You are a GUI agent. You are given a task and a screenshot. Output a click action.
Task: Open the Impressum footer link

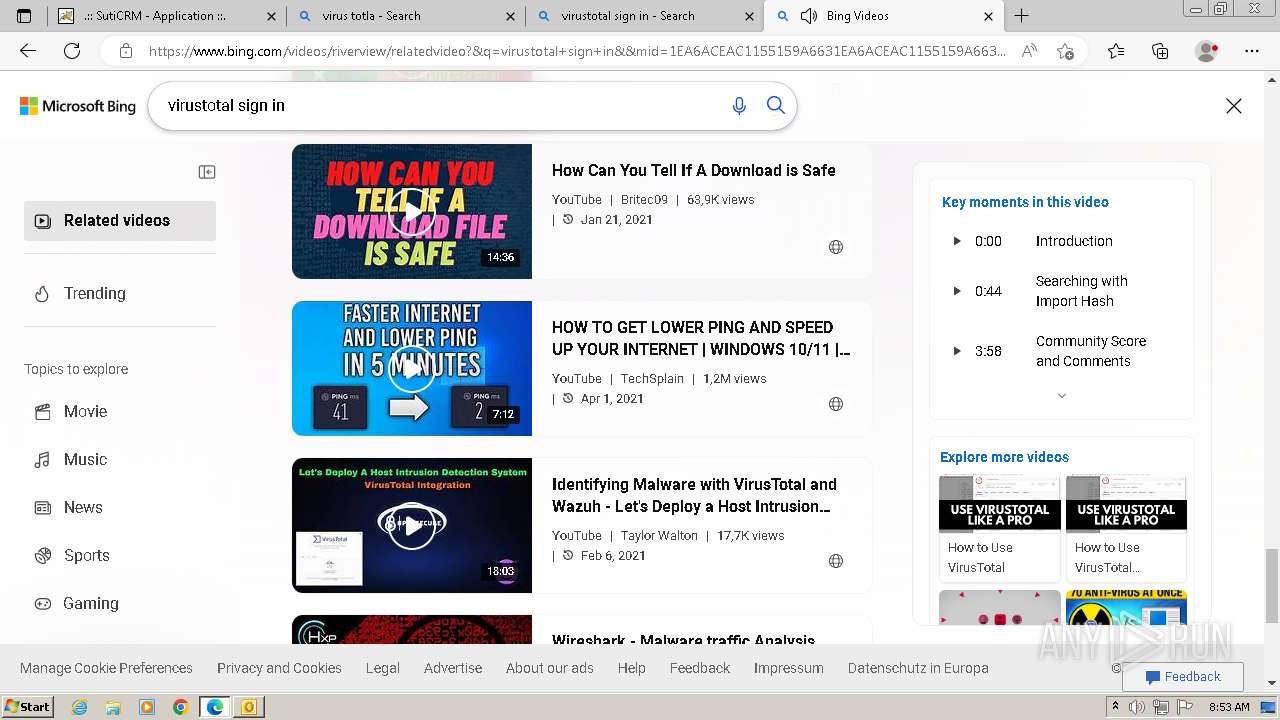point(789,668)
